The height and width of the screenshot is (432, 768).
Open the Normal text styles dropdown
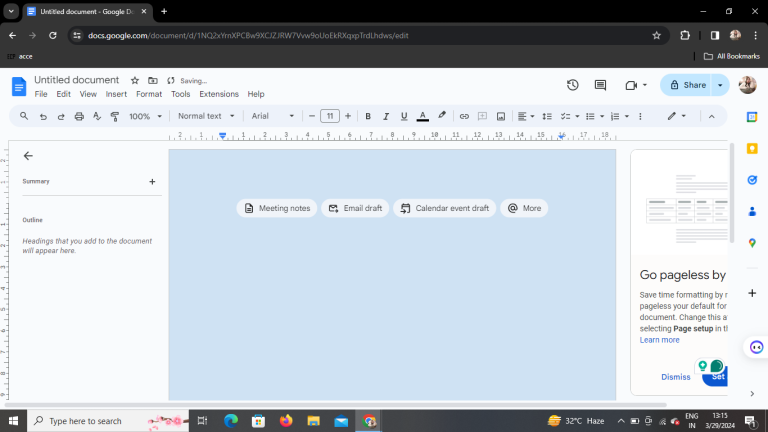click(206, 116)
